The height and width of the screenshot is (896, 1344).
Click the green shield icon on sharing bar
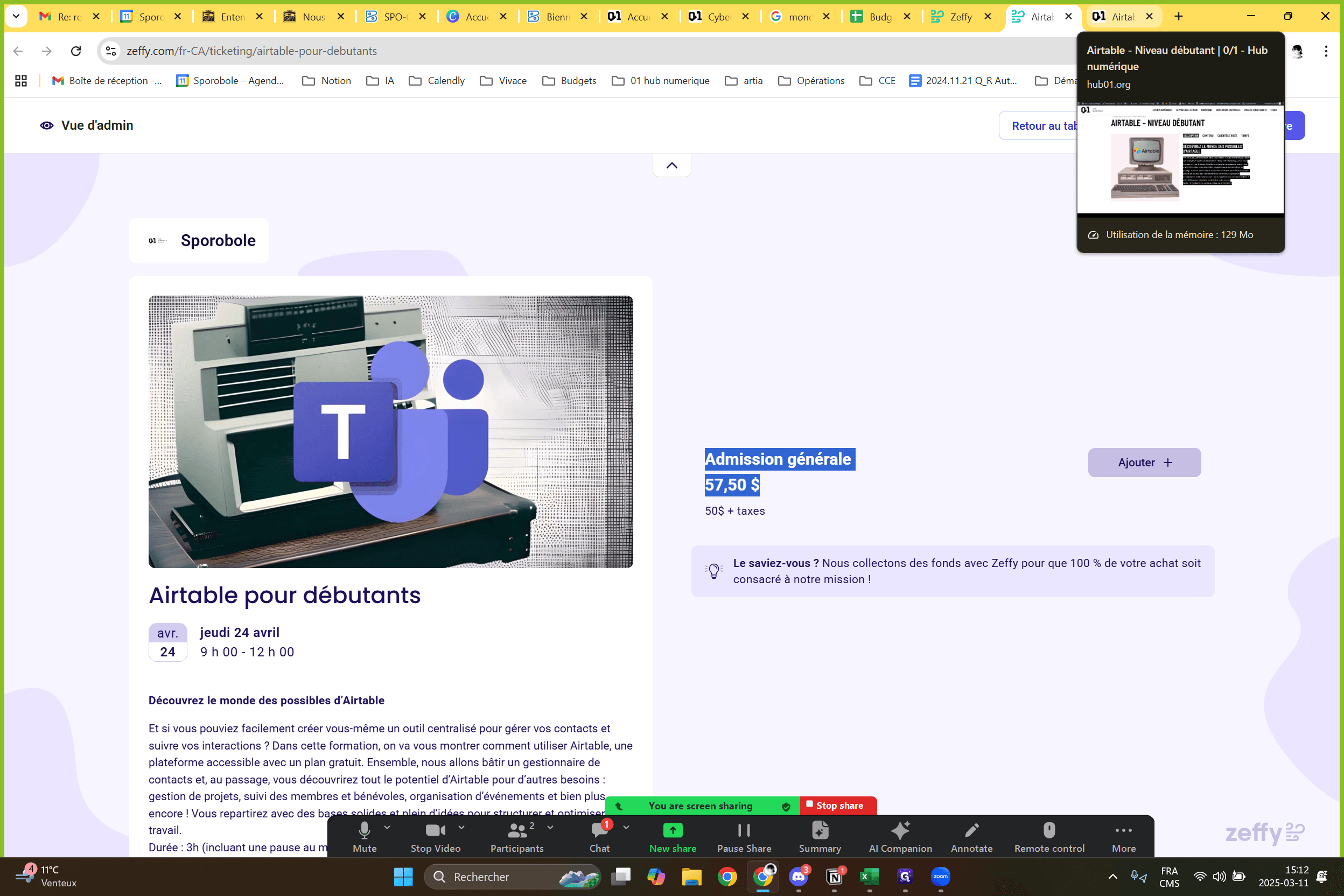pyautogui.click(x=786, y=806)
